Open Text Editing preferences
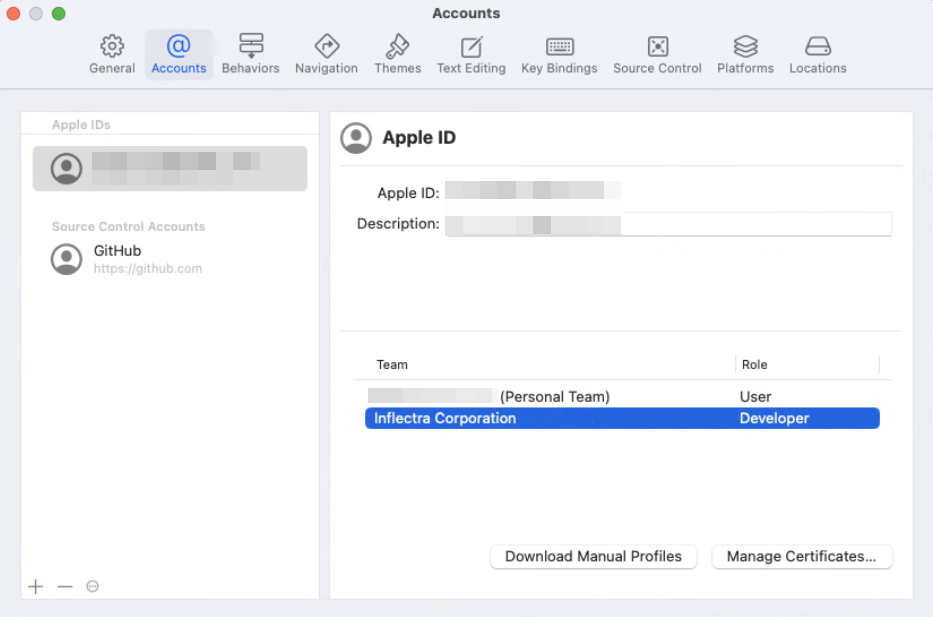 pos(471,54)
